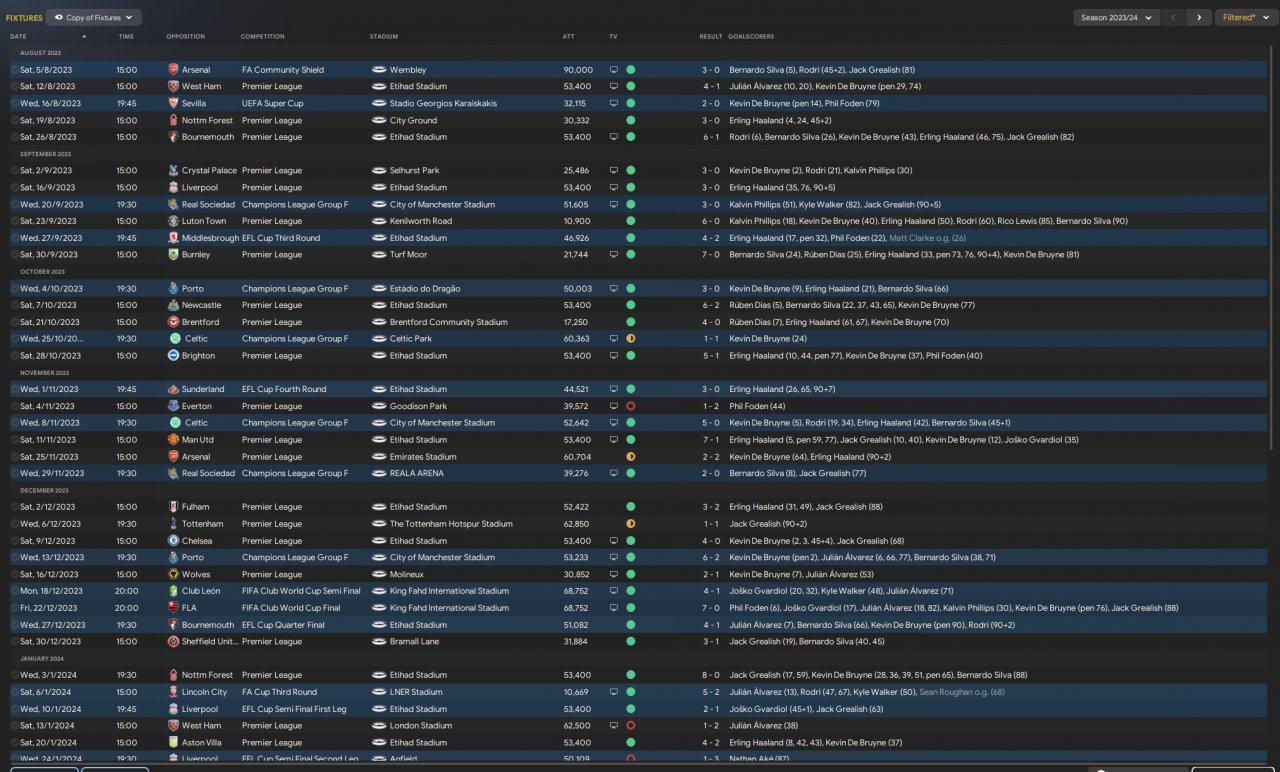
Task: Click the 8 - 0 result against Nottm Forest
Action: [x=711, y=675]
